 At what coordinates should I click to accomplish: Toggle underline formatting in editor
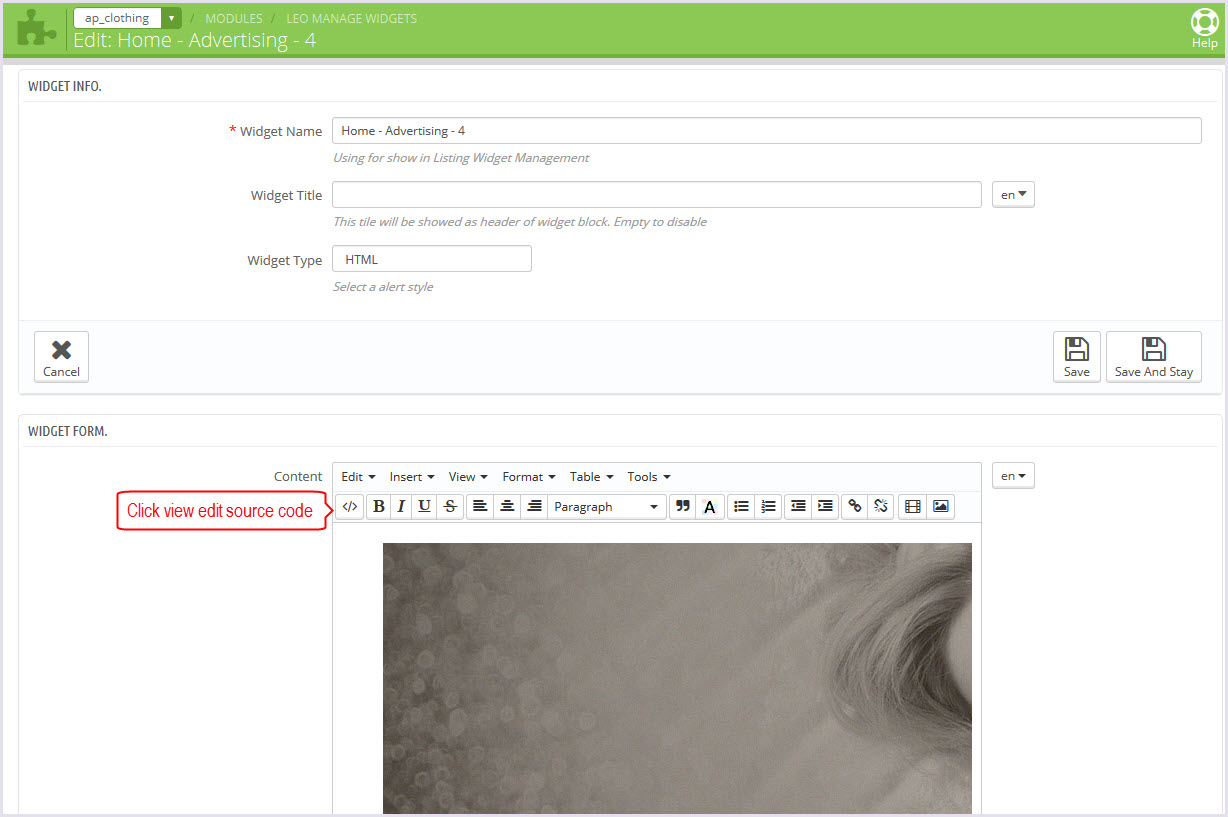424,507
